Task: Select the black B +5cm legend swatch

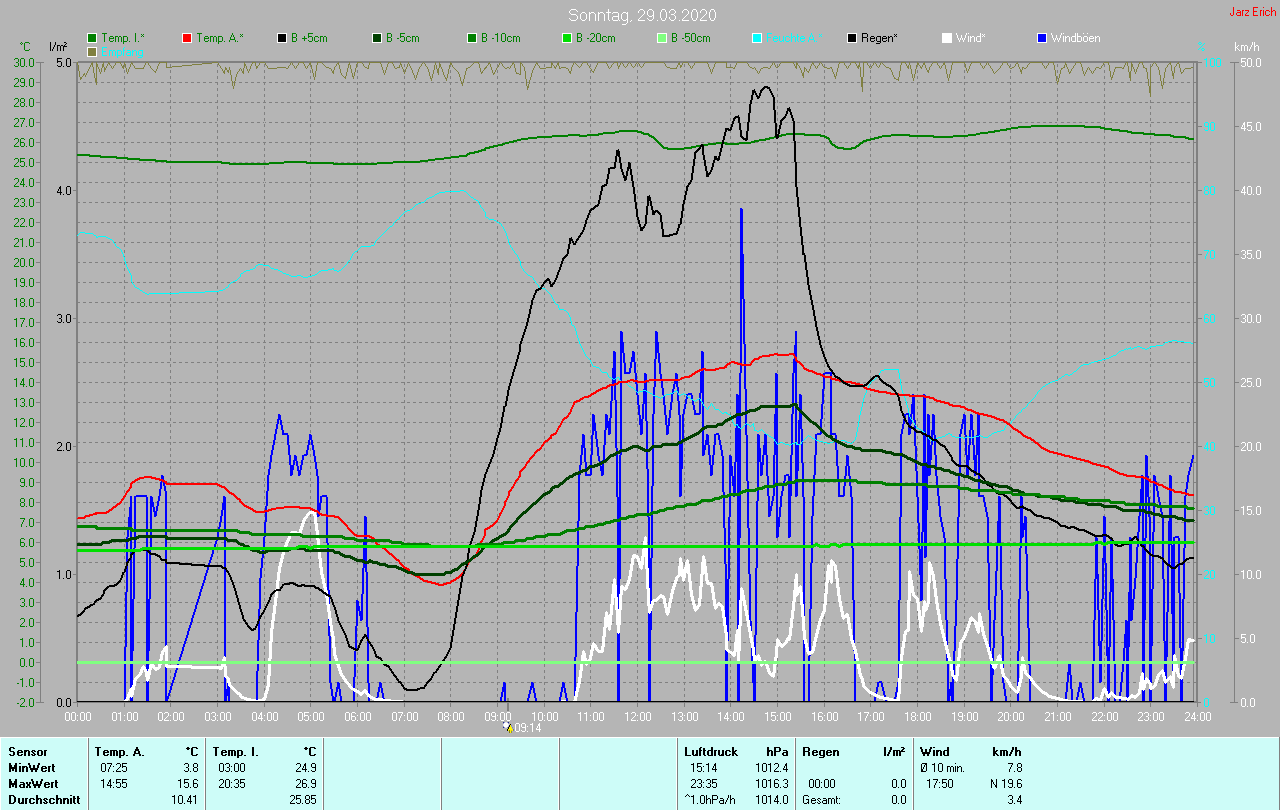Action: tap(282, 38)
